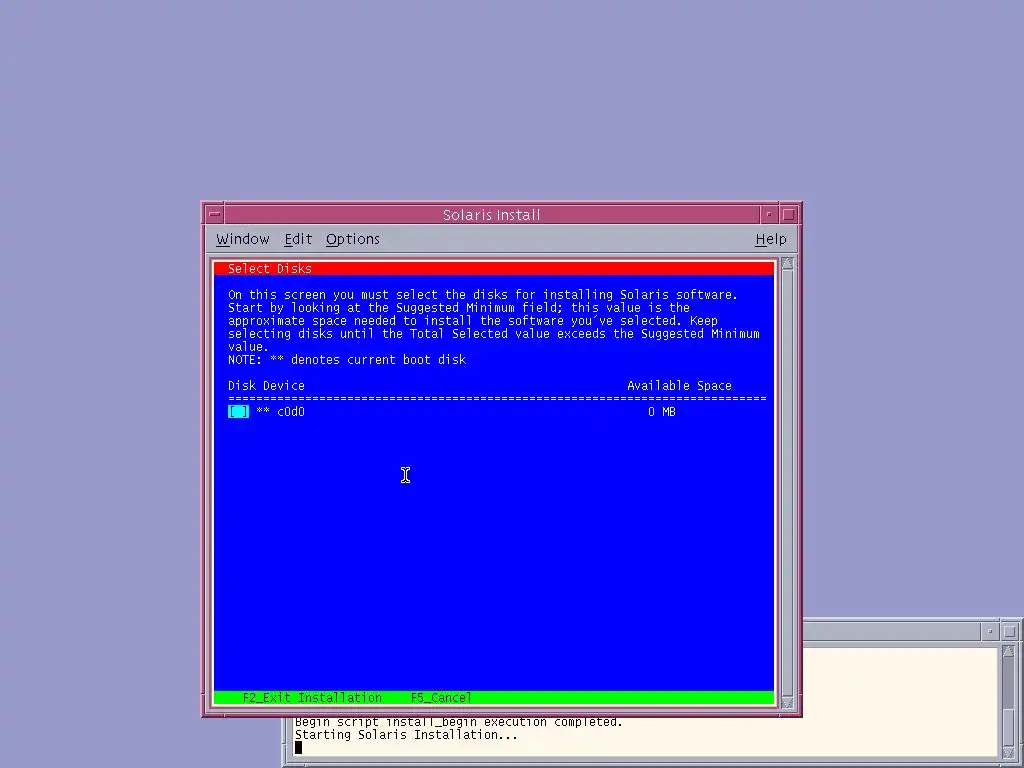Maximize the background console window
This screenshot has width=1024, height=768.
tap(1009, 631)
